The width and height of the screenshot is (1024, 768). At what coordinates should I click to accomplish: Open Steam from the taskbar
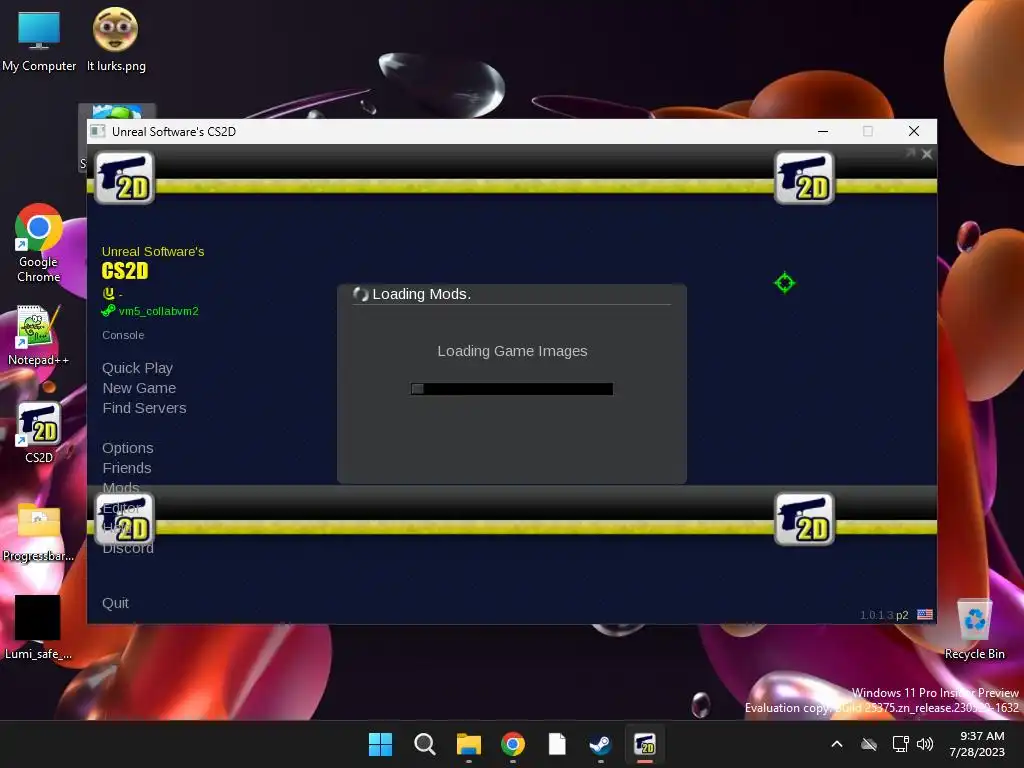click(601, 744)
